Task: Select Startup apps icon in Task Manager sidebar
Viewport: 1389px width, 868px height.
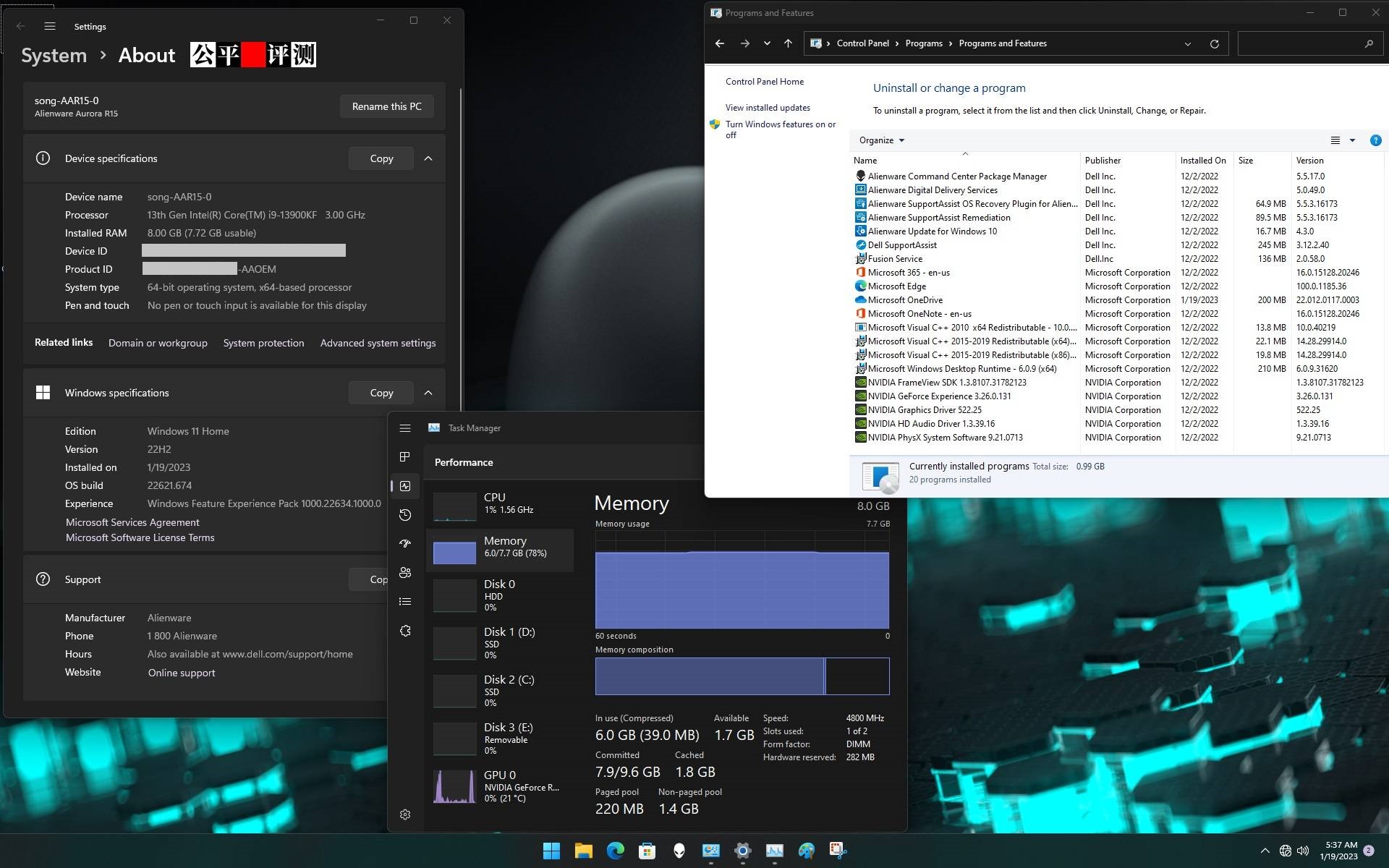Action: tap(405, 543)
